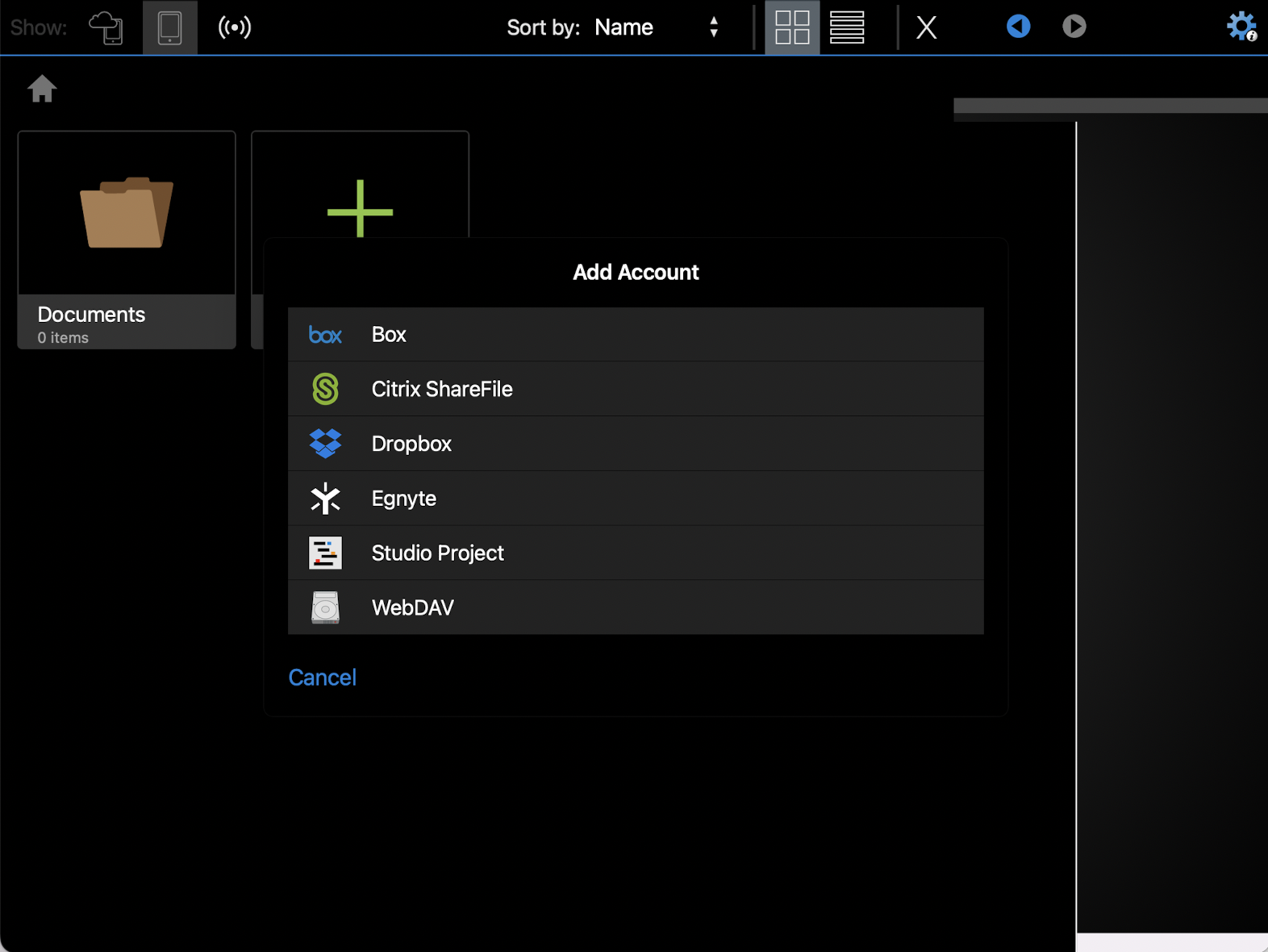Click the green plus add tile
The image size is (1268, 952).
(360, 209)
